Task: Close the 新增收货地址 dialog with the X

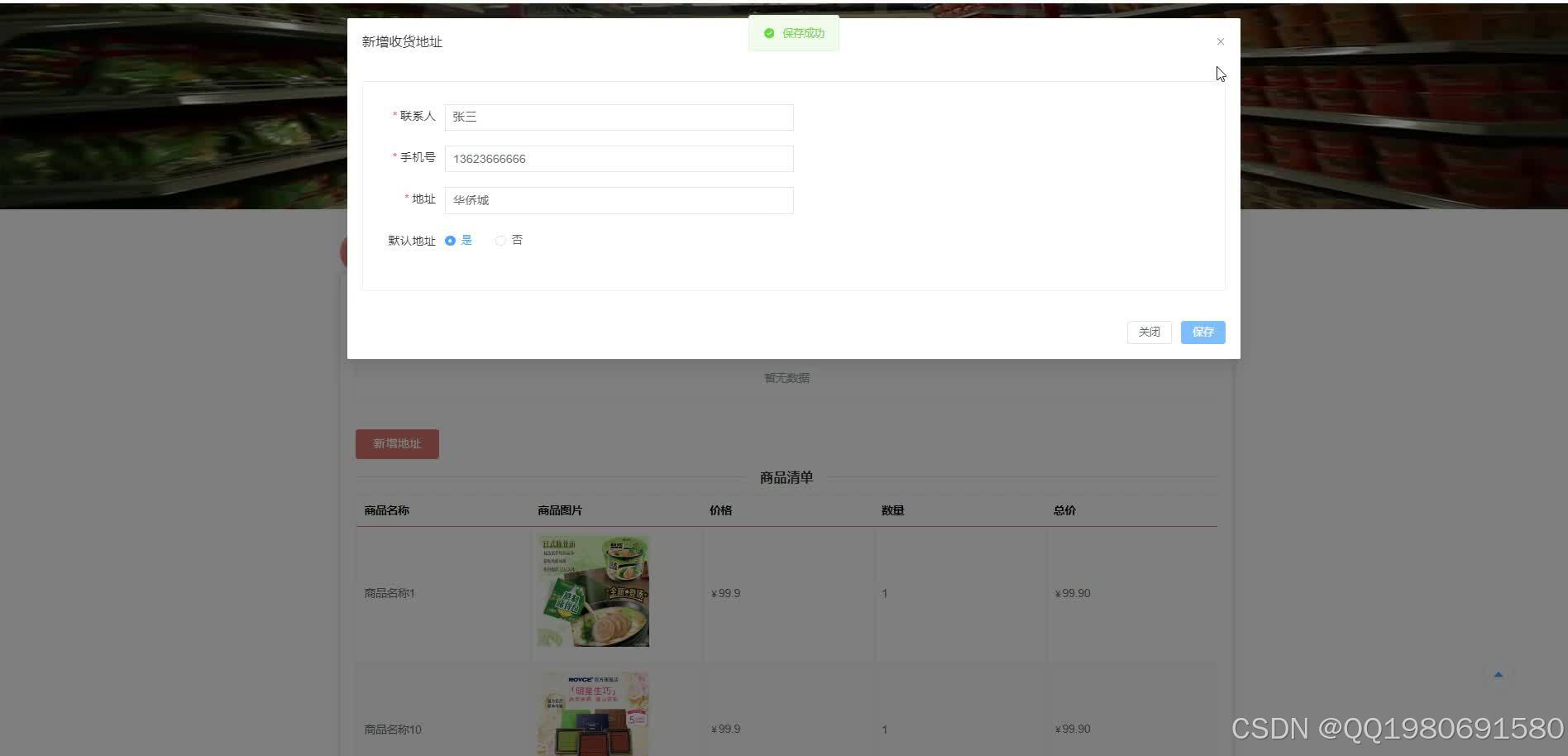Action: click(x=1220, y=41)
